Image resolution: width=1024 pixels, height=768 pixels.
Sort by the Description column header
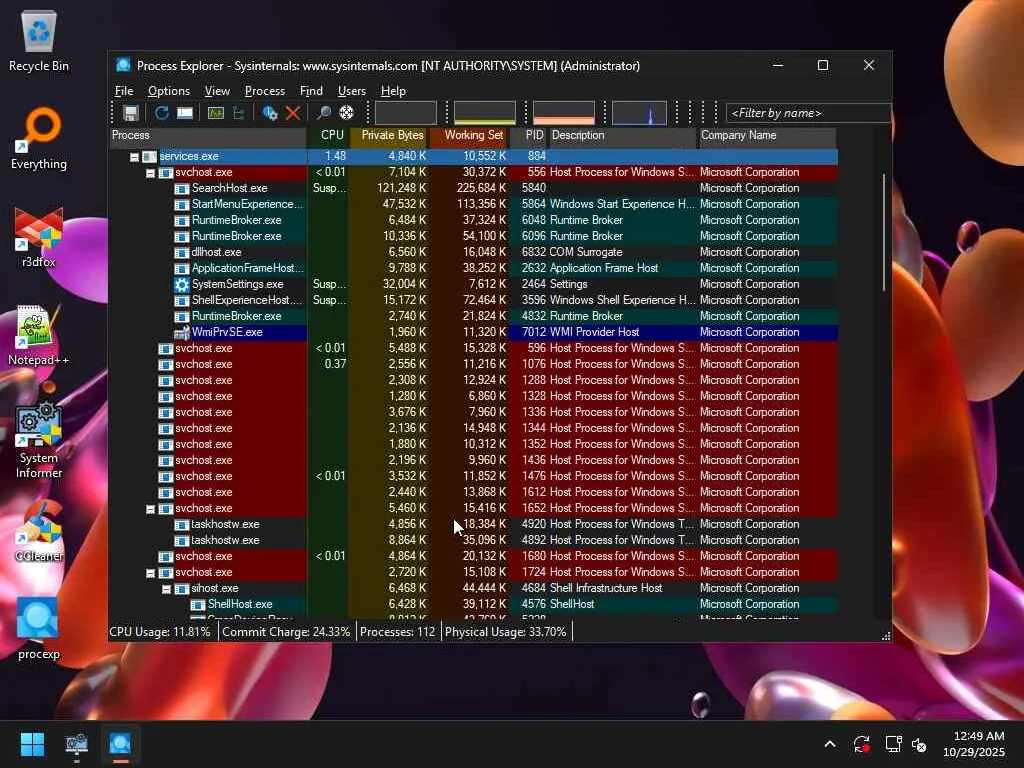tap(622, 136)
